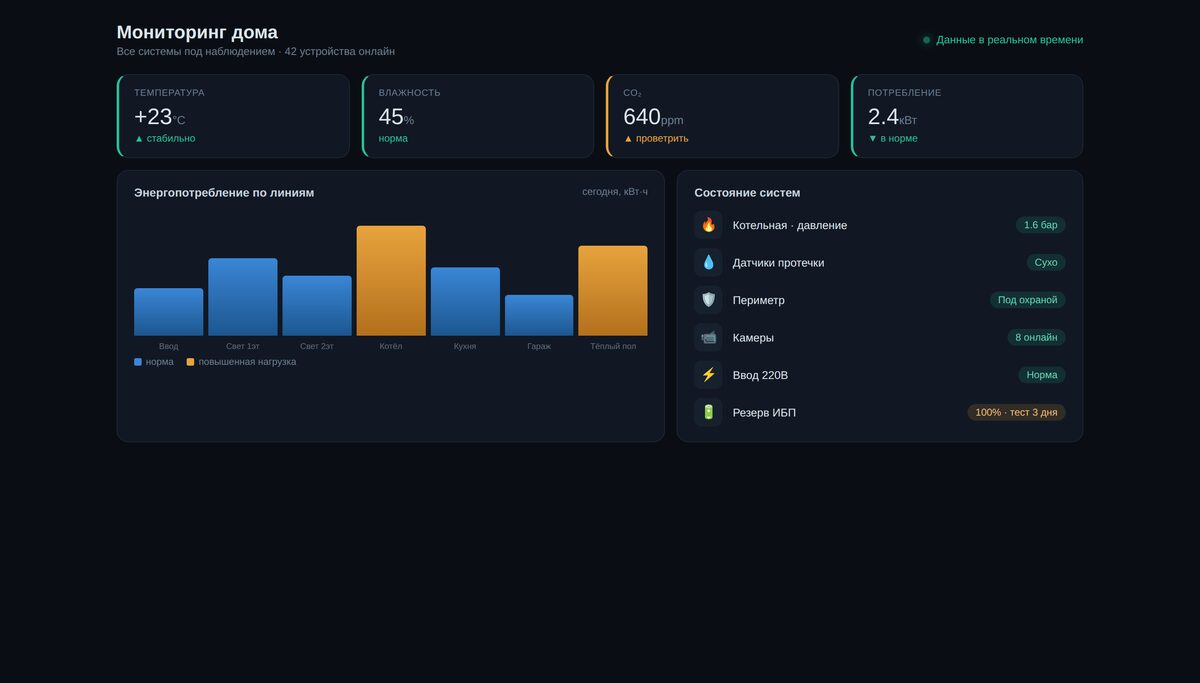Select the orange Котёл bar
This screenshot has height=683, width=1200.
coord(391,281)
